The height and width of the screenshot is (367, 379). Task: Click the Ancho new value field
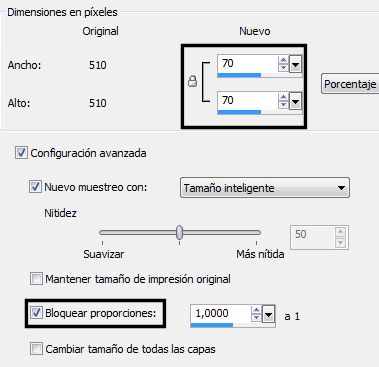(x=247, y=64)
